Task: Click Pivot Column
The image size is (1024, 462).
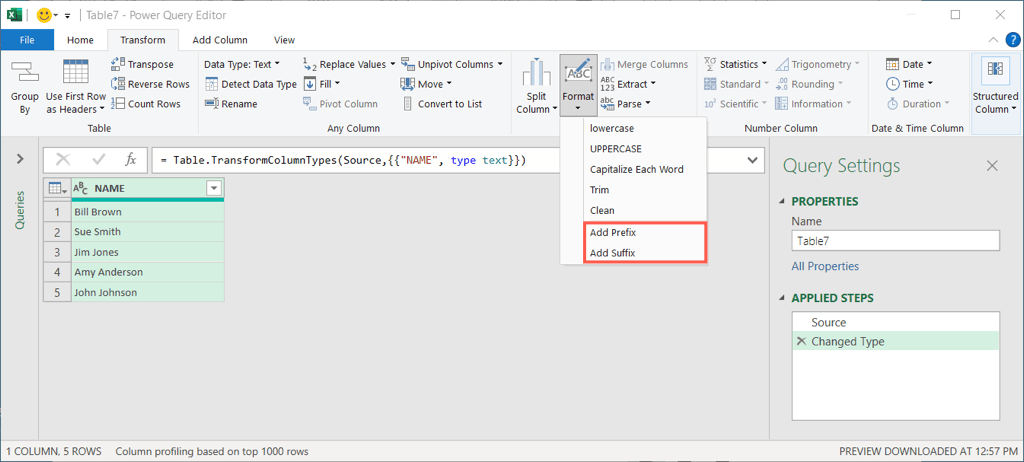Action: [340, 103]
